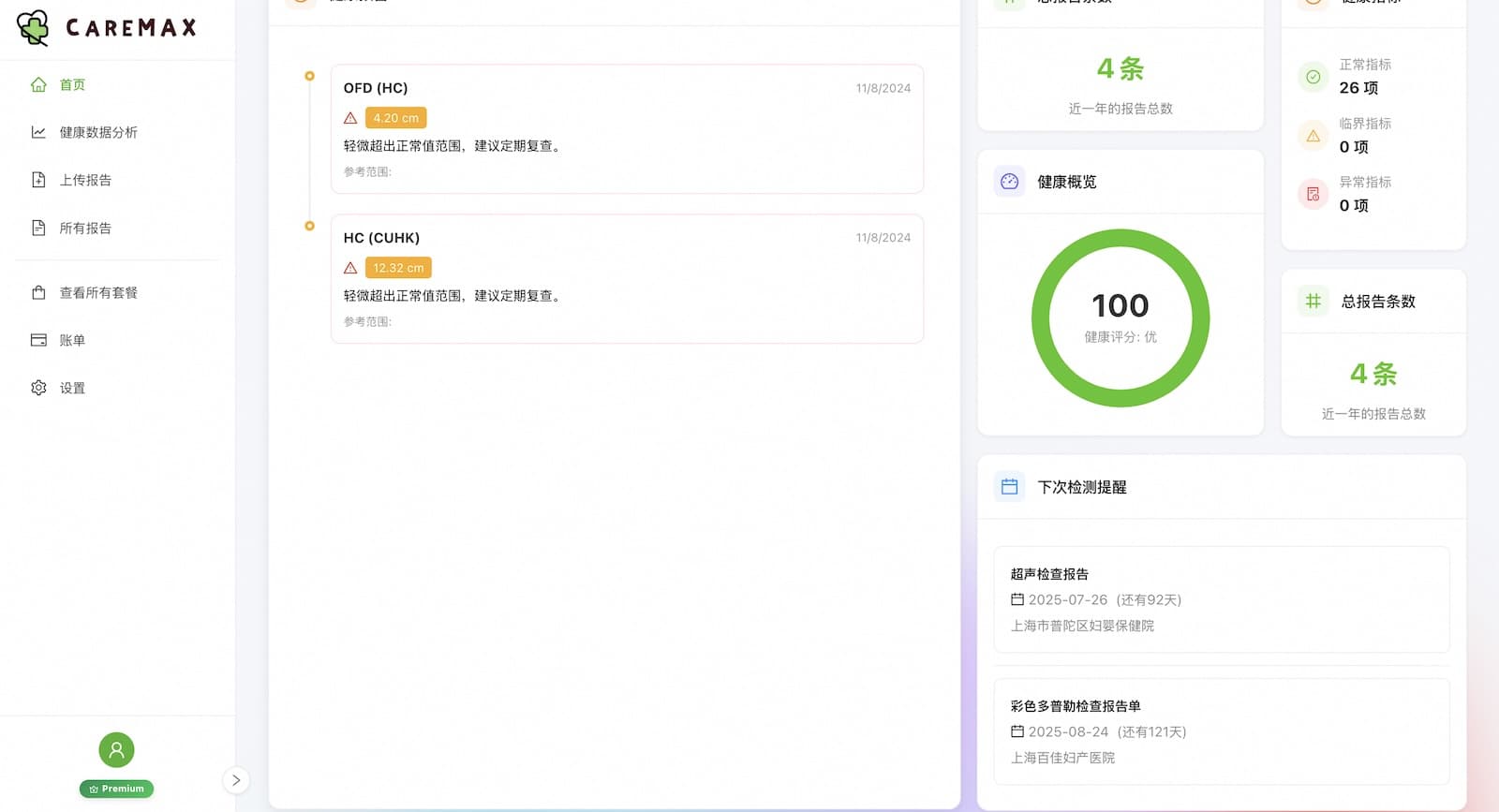Click the date 2025-08-24 in reminder
The width and height of the screenshot is (1499, 812).
click(x=1068, y=731)
